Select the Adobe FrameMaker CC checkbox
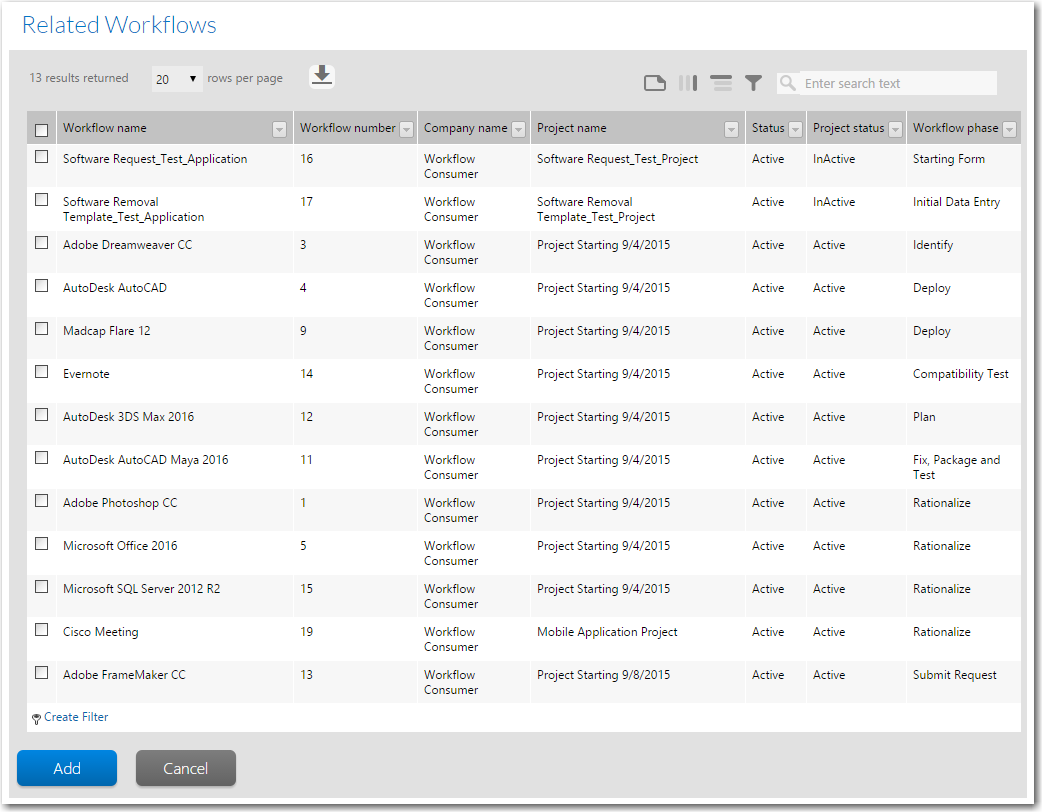Viewport: 1042px width, 812px height. [41, 672]
